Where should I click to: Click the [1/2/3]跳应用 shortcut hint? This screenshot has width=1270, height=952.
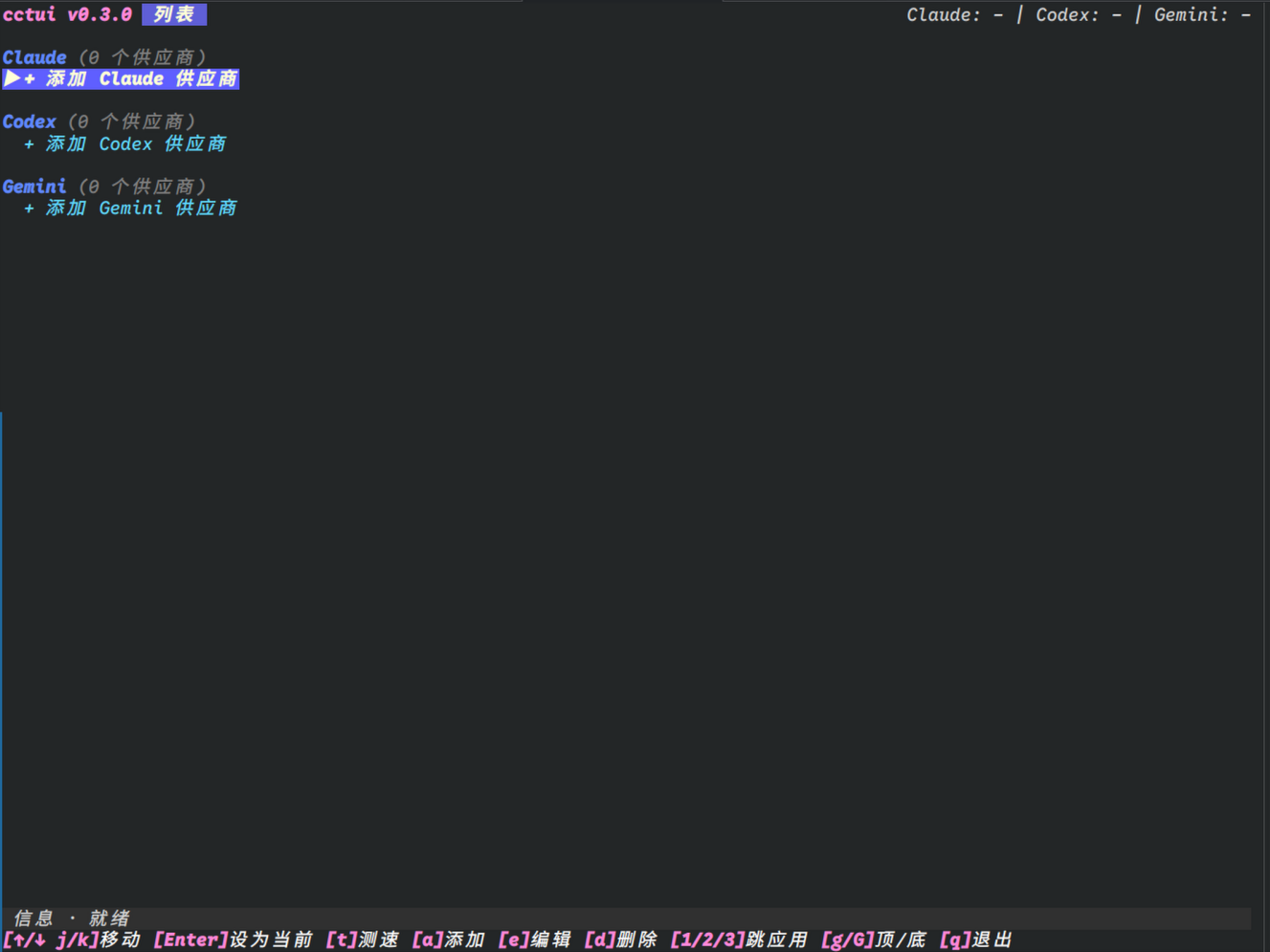tap(739, 941)
